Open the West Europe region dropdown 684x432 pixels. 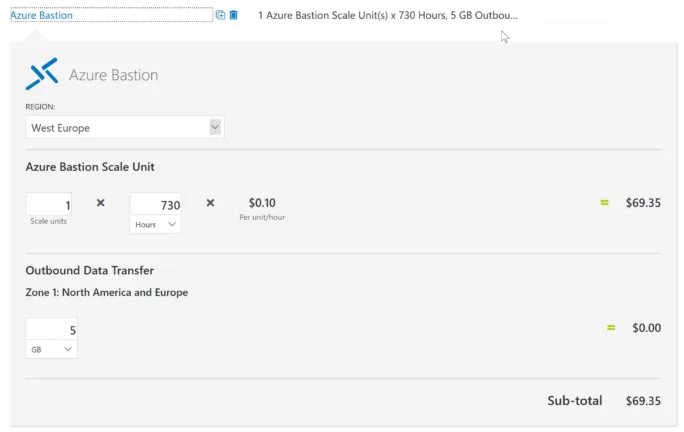pos(125,127)
